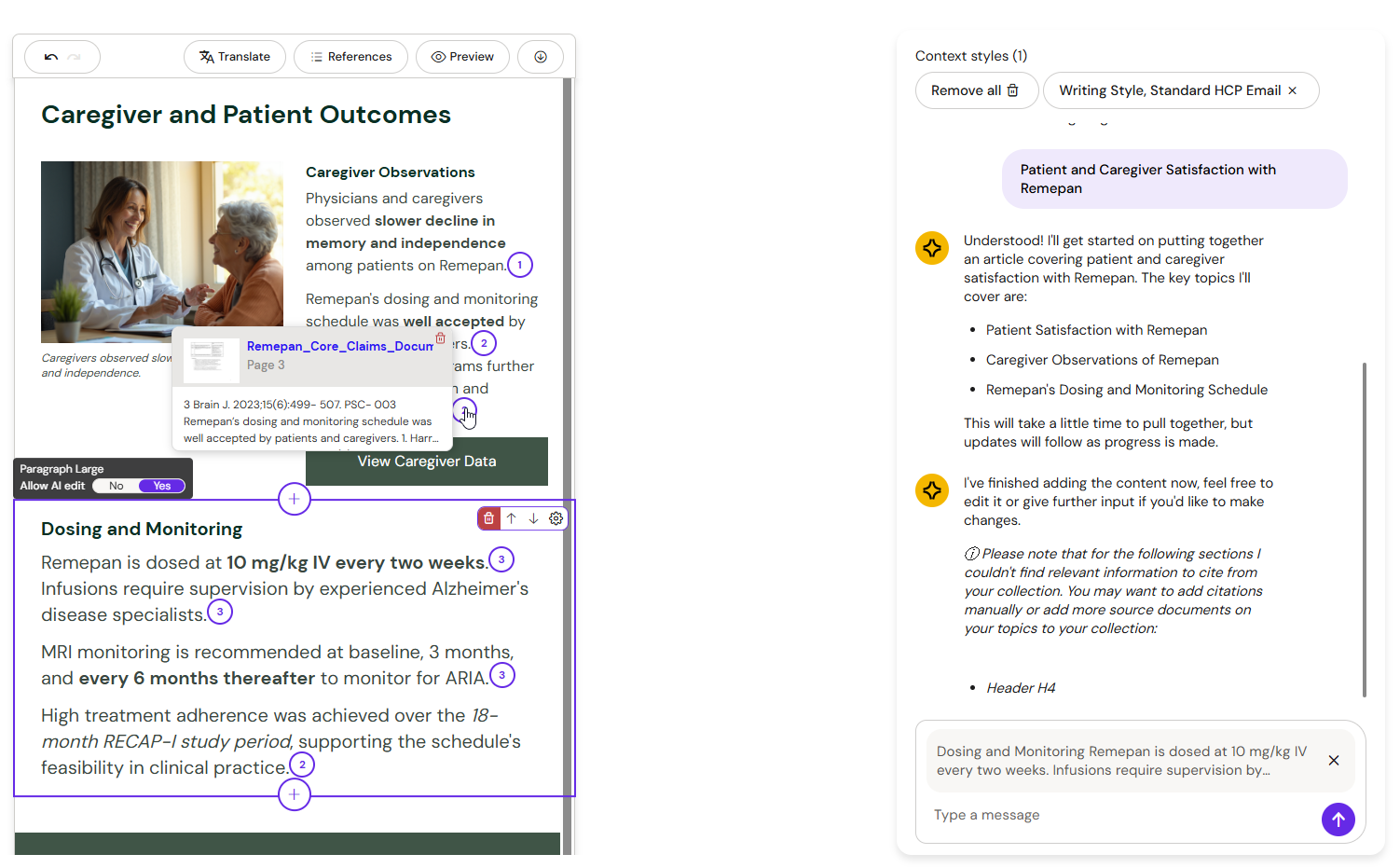The height and width of the screenshot is (868, 1400).
Task: Click the 'Patient and Caregiver Satisfaction with Remepan' message
Action: click(1174, 179)
